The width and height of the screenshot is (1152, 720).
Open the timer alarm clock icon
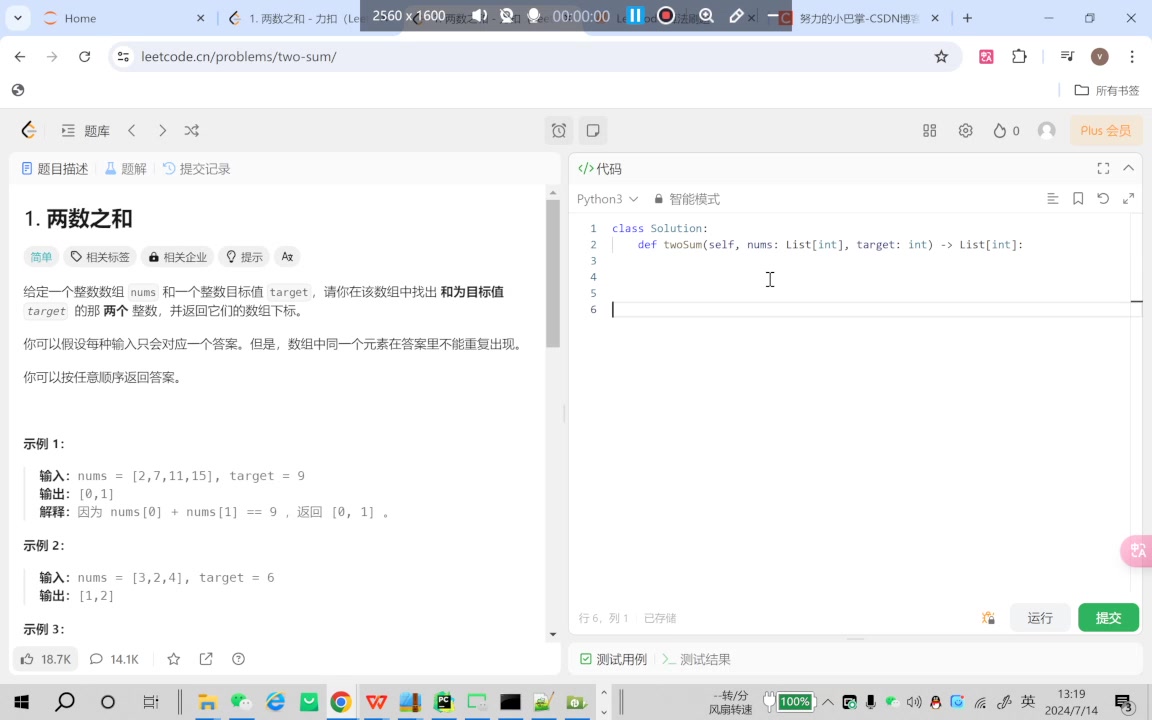pos(559,131)
